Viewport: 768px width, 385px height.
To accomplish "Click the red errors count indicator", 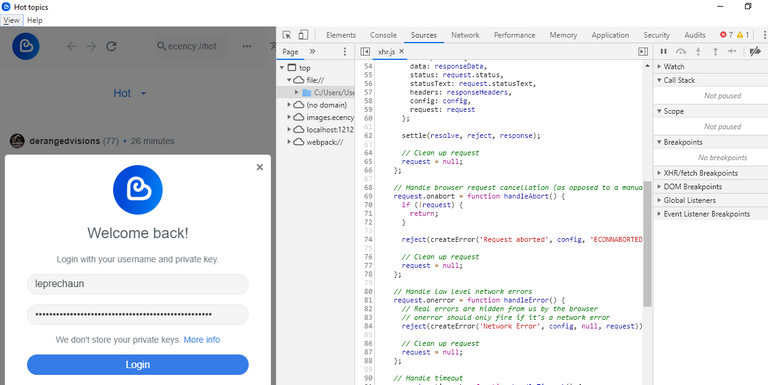I will pyautogui.click(x=726, y=35).
